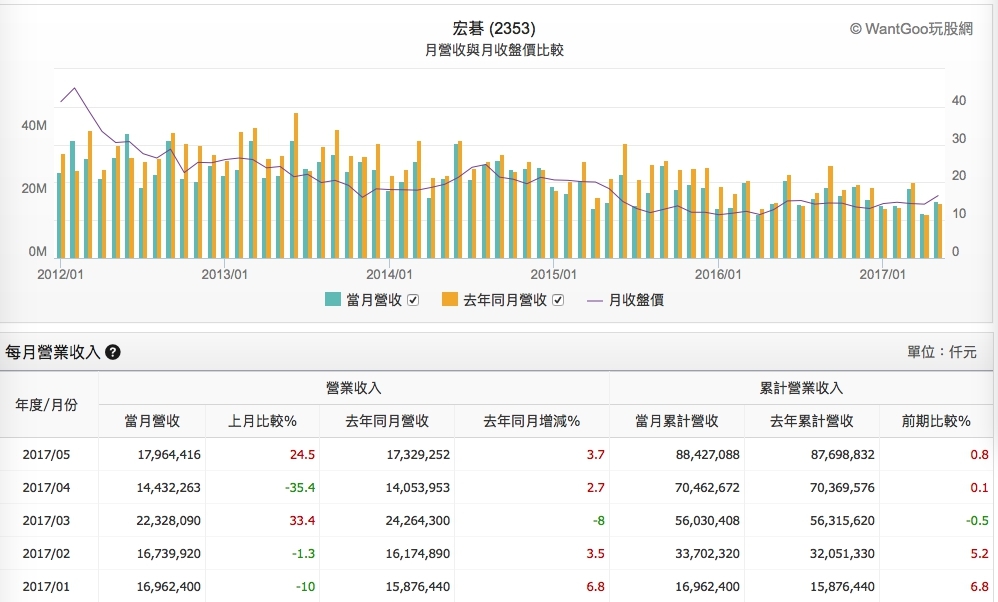The width and height of the screenshot is (998, 602).
Task: Click the -10 month comparison value
Action: click(x=306, y=587)
